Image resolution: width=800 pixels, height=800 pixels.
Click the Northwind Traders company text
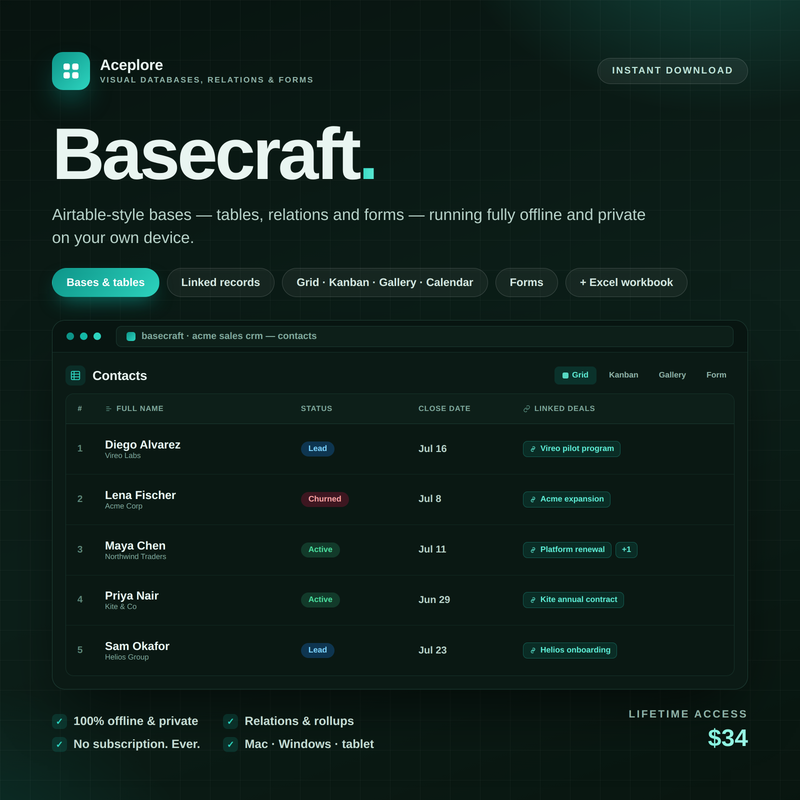click(135, 557)
